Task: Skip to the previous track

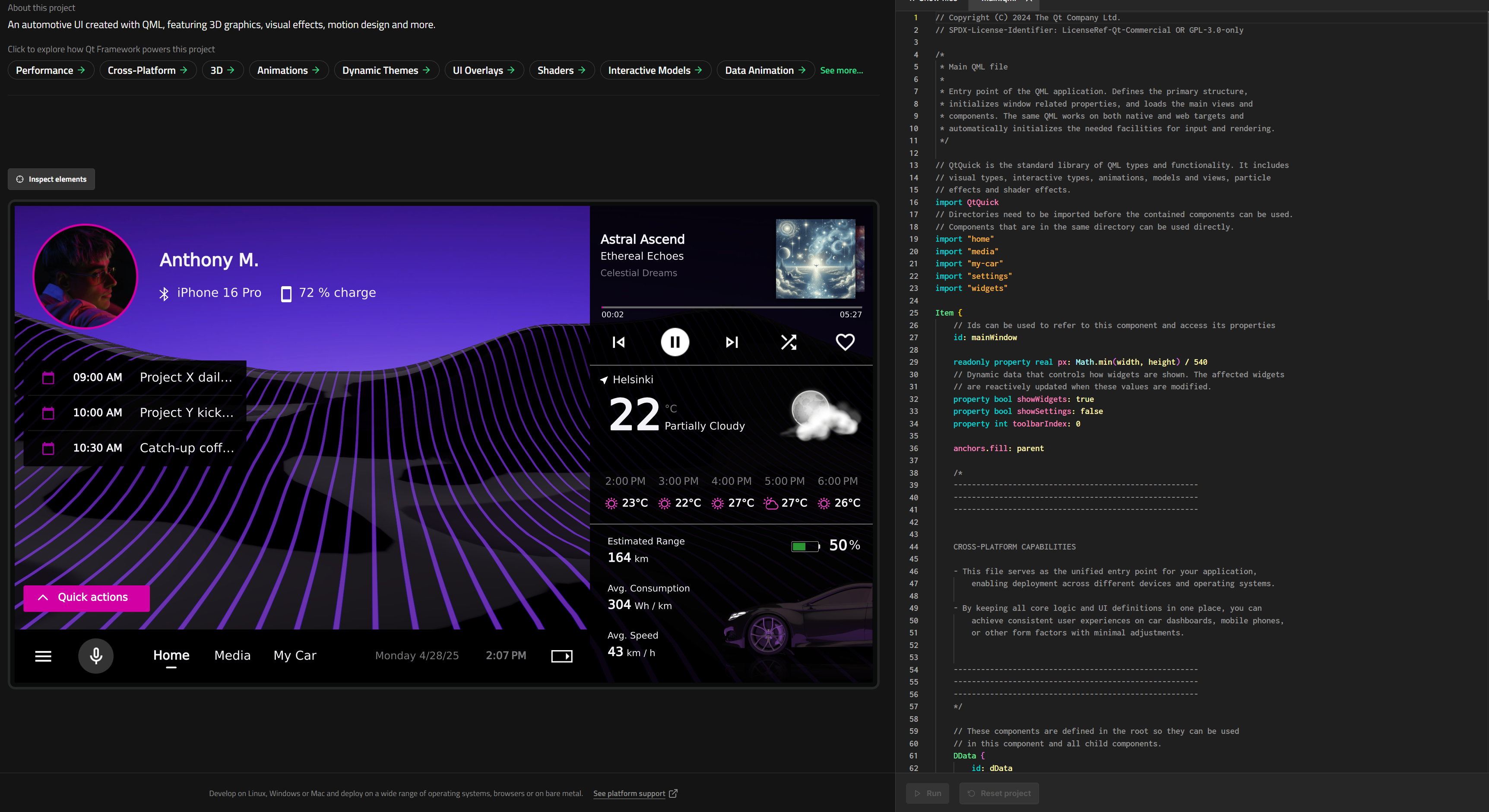Action: (618, 342)
